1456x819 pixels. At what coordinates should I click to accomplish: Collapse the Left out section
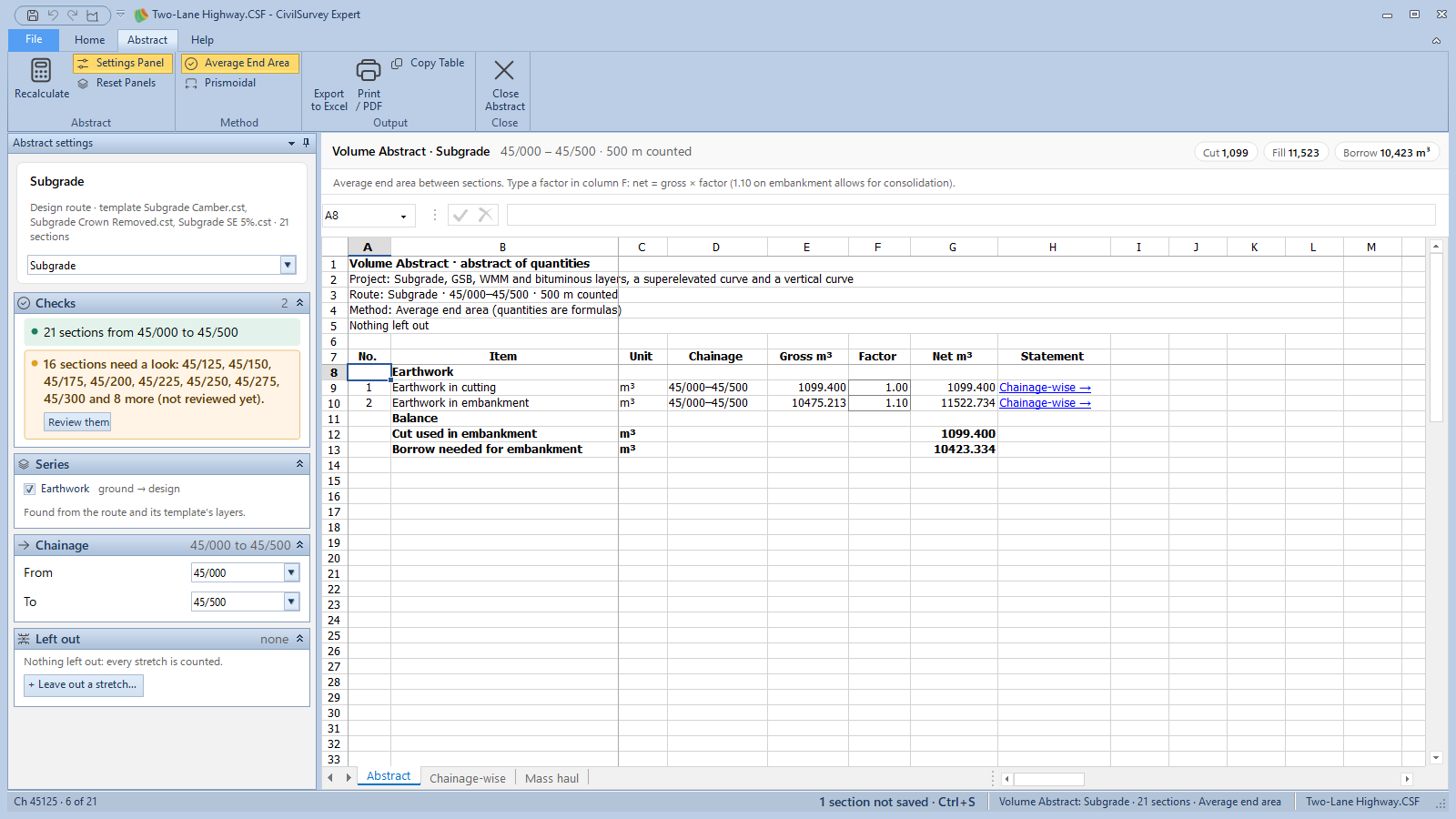pos(299,639)
